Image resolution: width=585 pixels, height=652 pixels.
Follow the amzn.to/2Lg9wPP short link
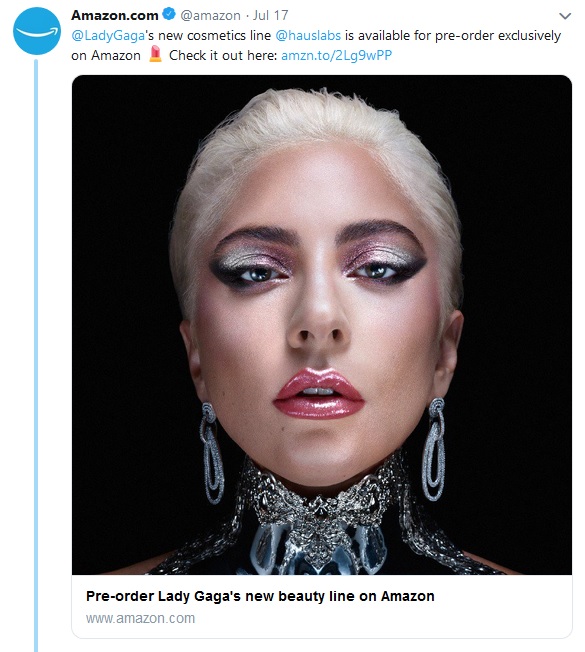[336, 55]
